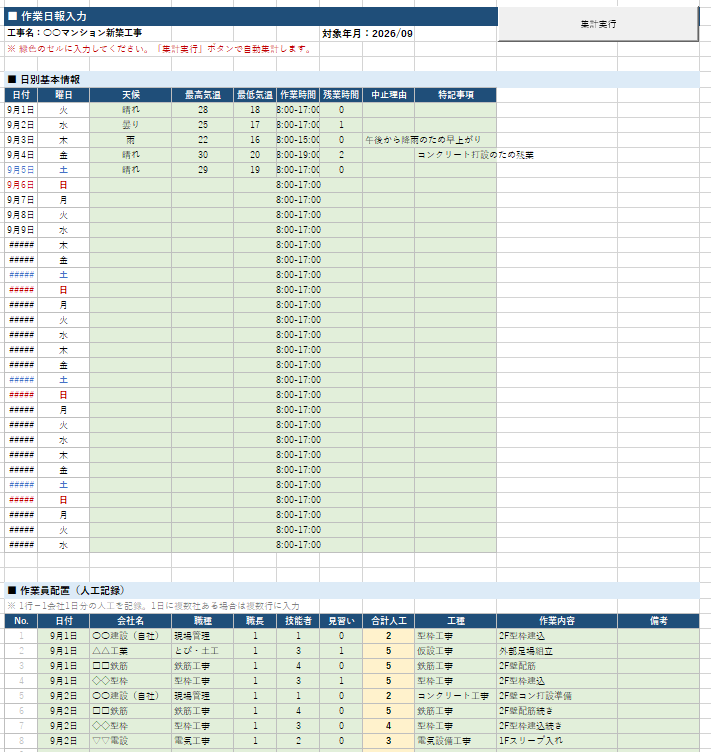711x752 pixels.
Task: Select the max temperature 28 cell
Action: [x=203, y=110]
